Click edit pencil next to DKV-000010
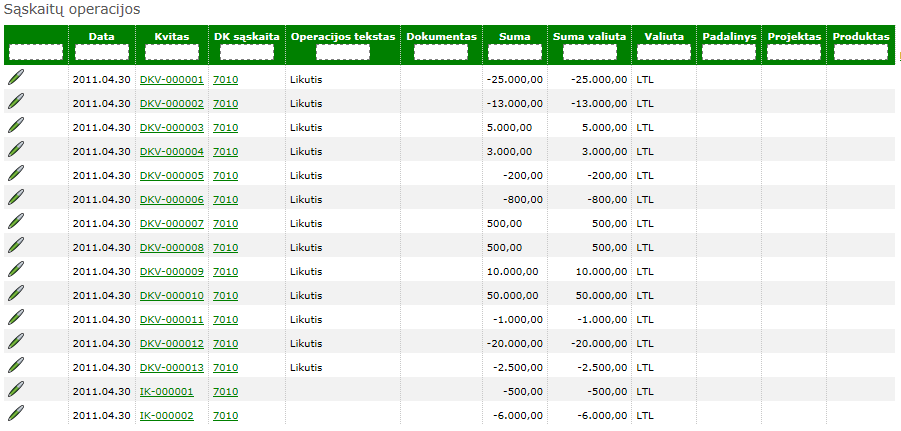This screenshot has width=901, height=431. coord(16,294)
